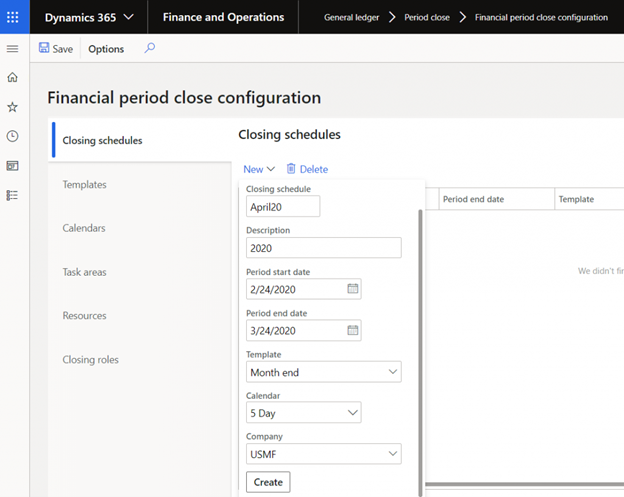Click the Delete trash can icon

click(x=291, y=169)
